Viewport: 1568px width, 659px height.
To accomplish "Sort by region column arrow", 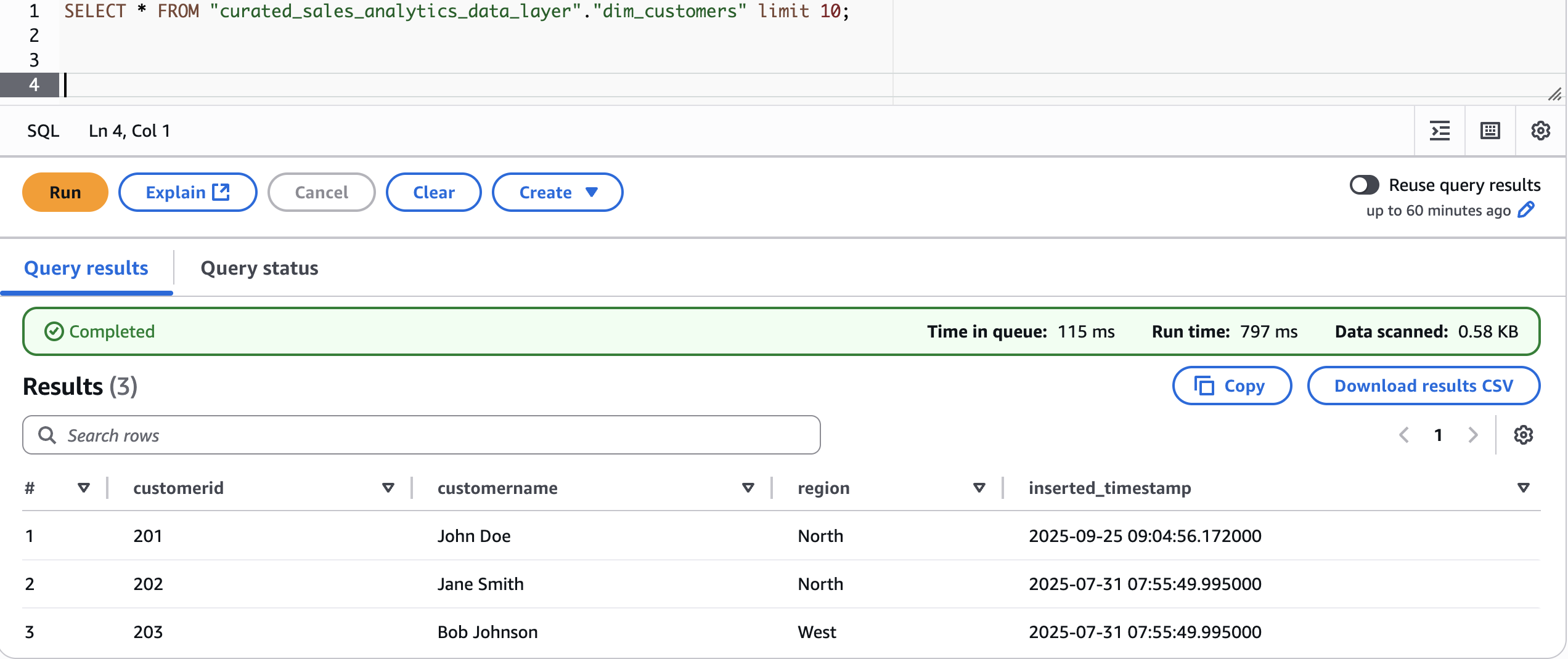I will (x=979, y=488).
